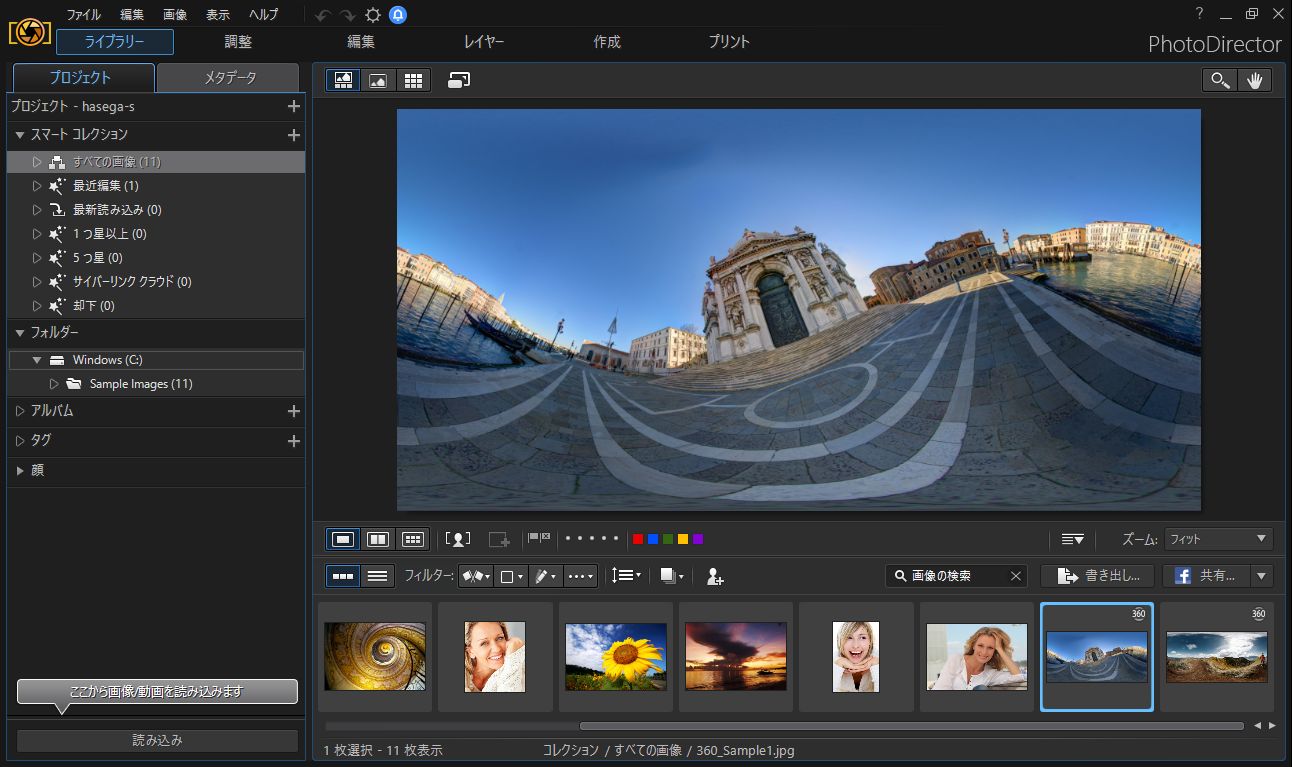The height and width of the screenshot is (767, 1292).
Task: Switch to the 360 viewer mode
Action: coord(458,79)
